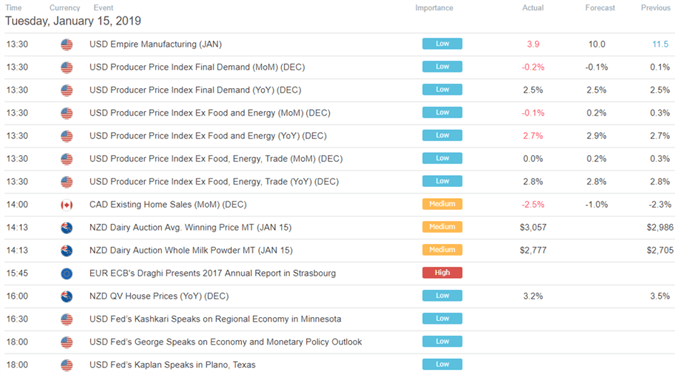Open NZD Dairy Auction Whole Milk Powder event

coord(191,251)
